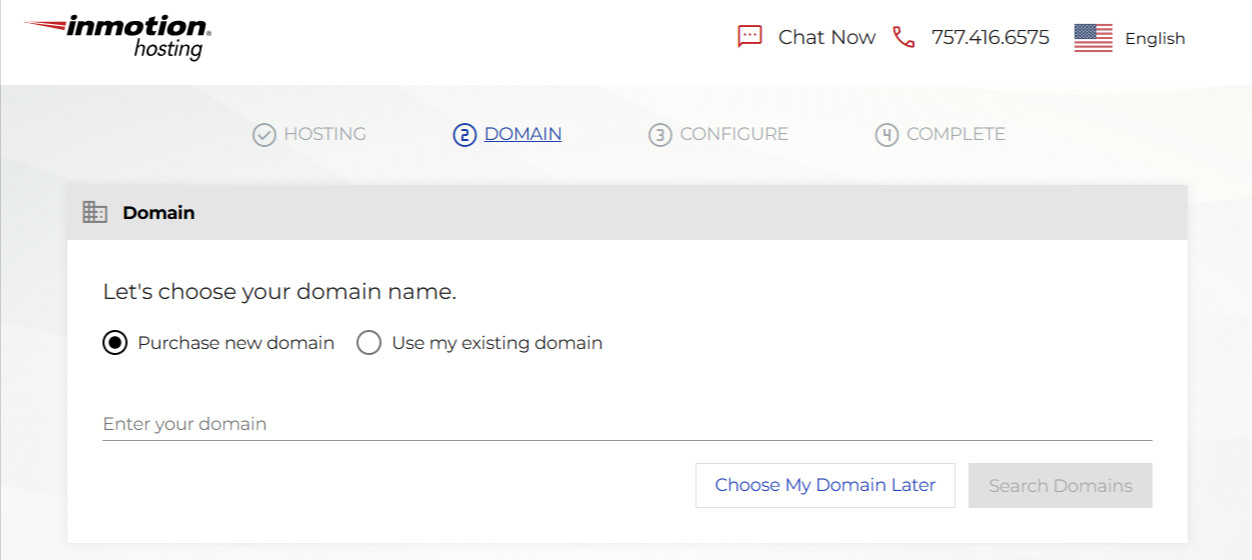
Task: Click the Chat Now link
Action: (827, 37)
